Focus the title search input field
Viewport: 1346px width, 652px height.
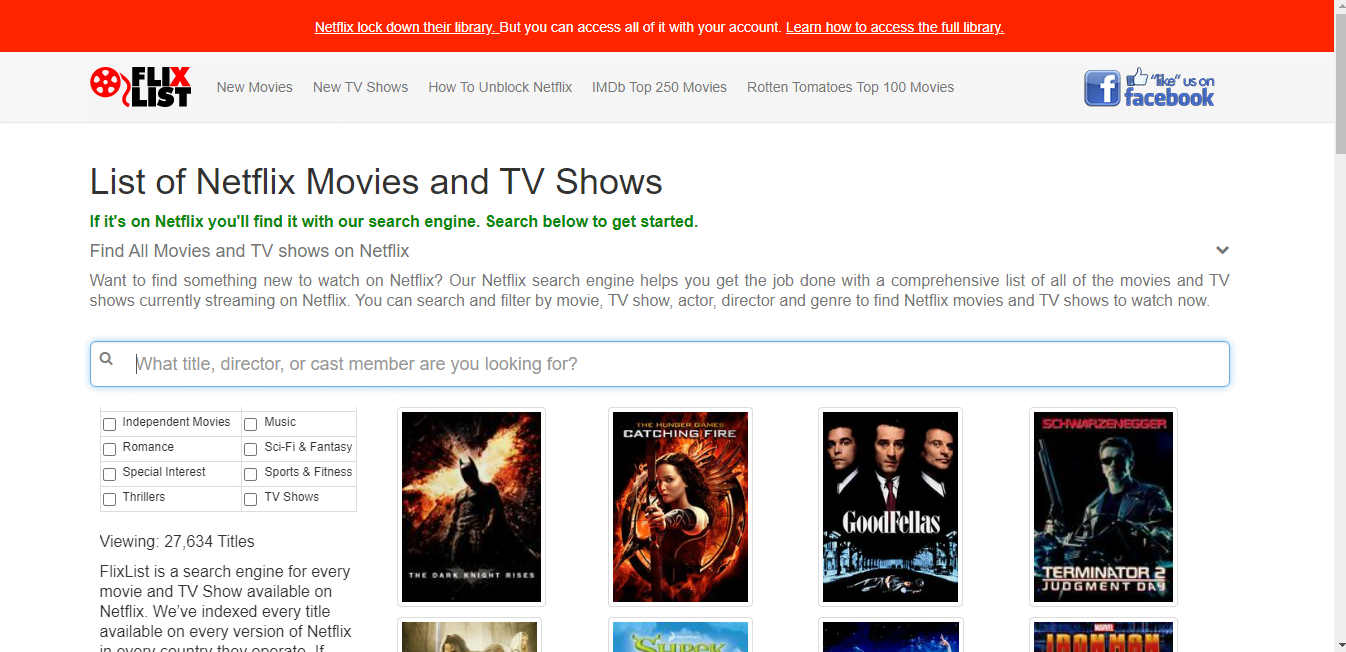(660, 364)
